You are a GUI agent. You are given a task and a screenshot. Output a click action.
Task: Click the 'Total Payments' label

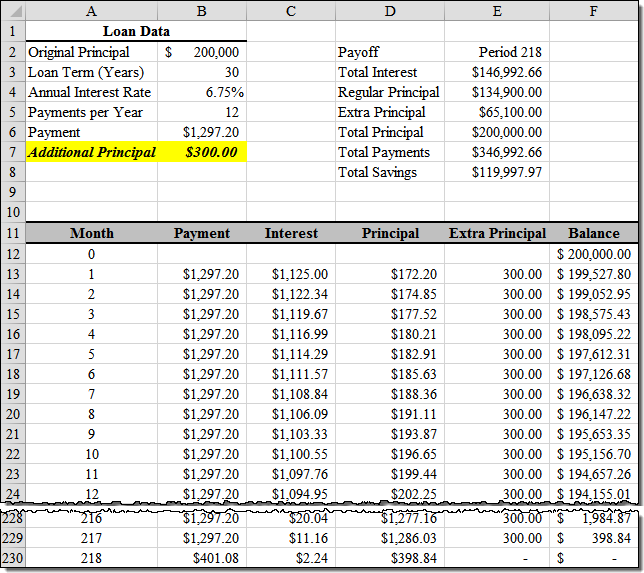point(390,152)
